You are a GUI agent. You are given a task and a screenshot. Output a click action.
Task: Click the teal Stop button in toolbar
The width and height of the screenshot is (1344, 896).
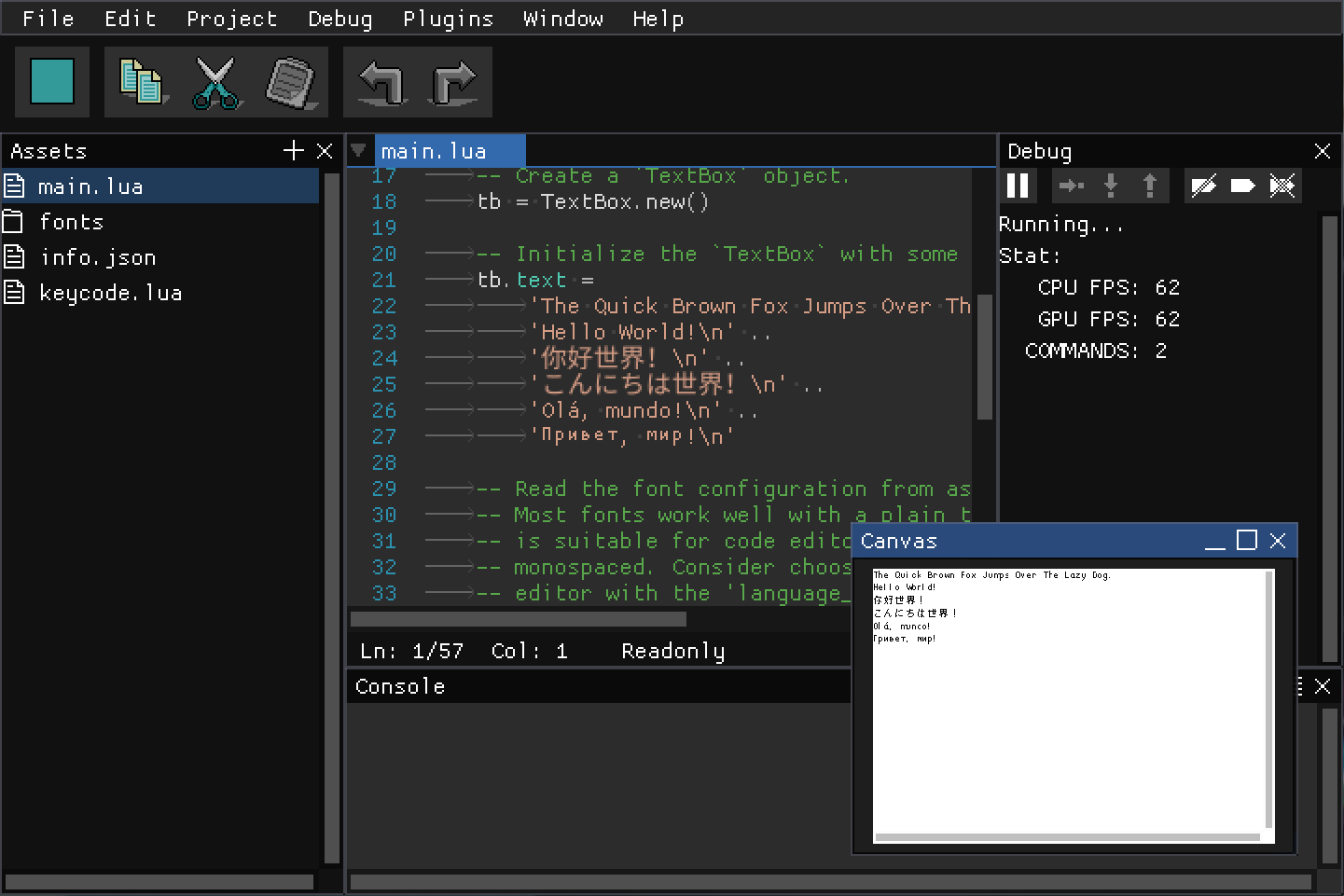click(x=52, y=82)
